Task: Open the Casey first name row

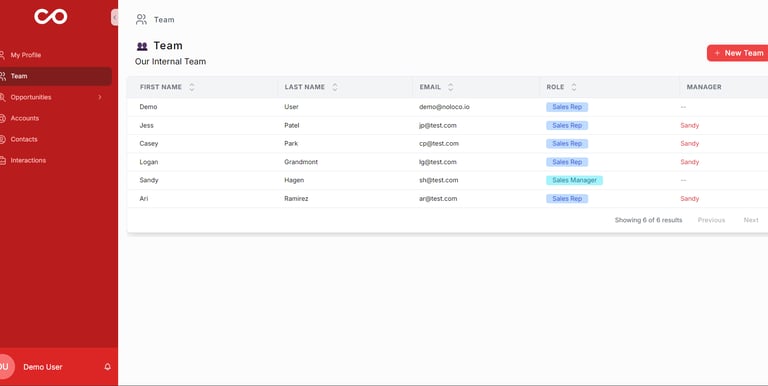Action: pos(149,144)
